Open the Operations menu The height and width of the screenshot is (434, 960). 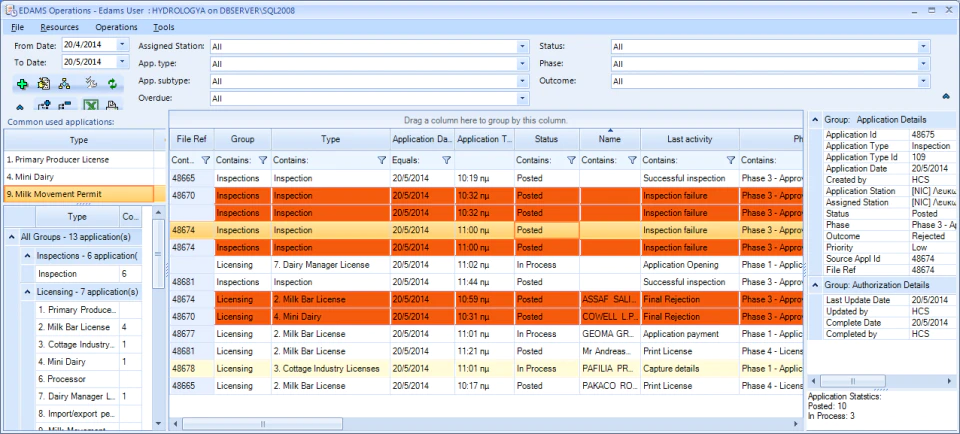tap(116, 27)
